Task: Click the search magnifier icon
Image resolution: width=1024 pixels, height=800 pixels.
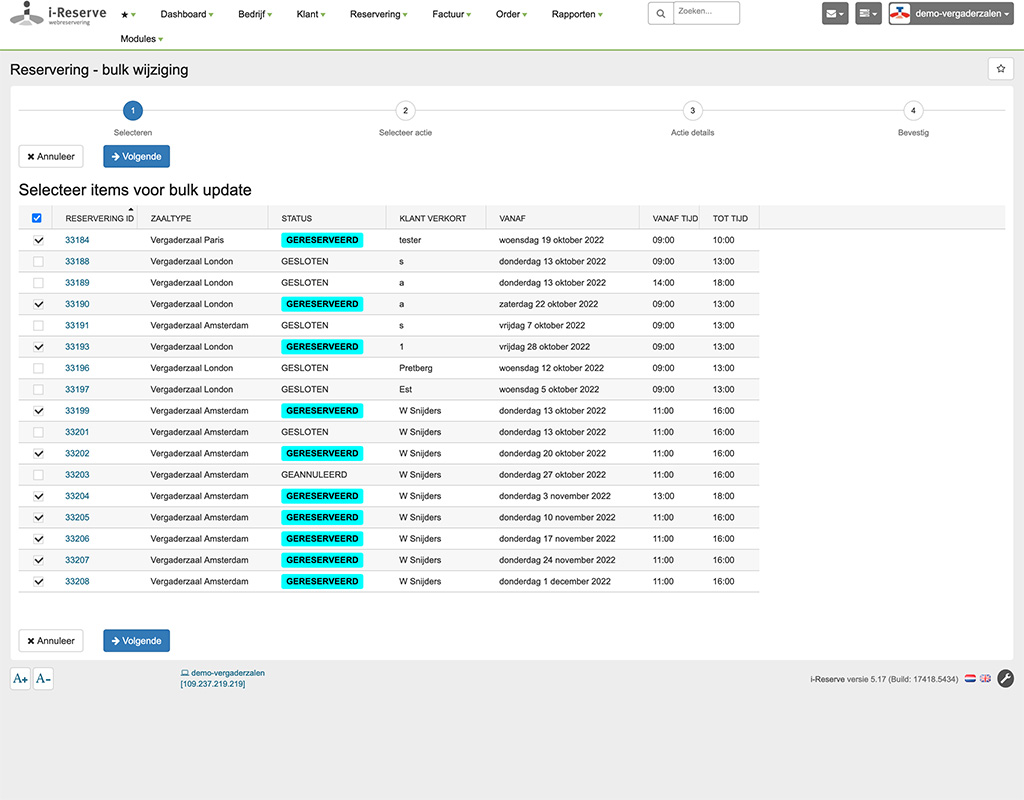Action: tap(660, 14)
